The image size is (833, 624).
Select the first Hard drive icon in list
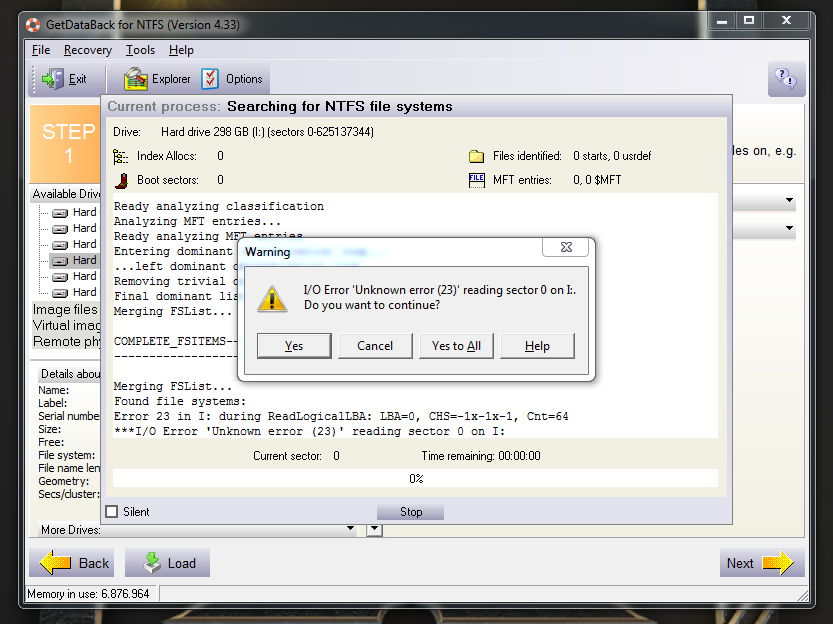[60, 213]
